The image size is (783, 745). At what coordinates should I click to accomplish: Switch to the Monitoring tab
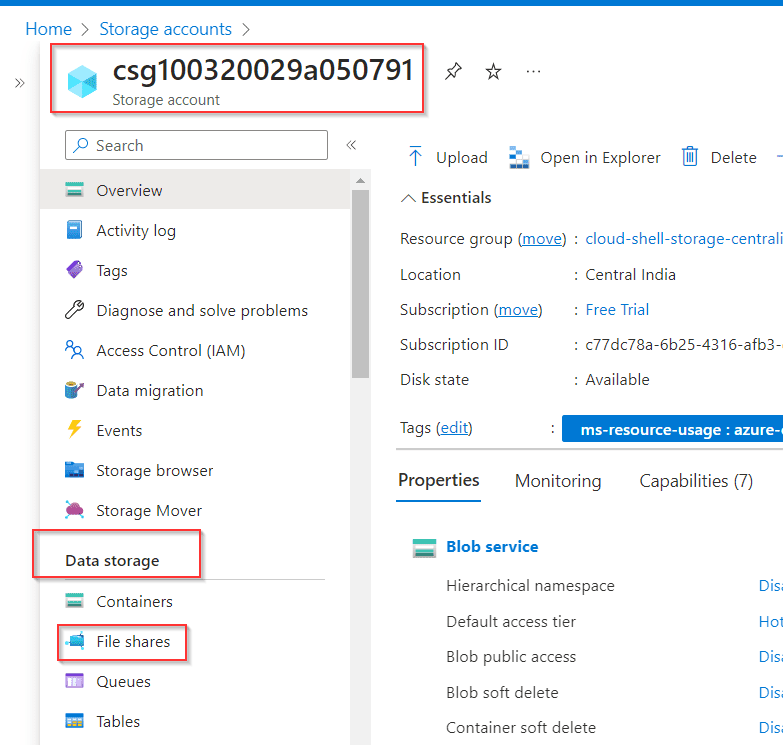(x=558, y=481)
